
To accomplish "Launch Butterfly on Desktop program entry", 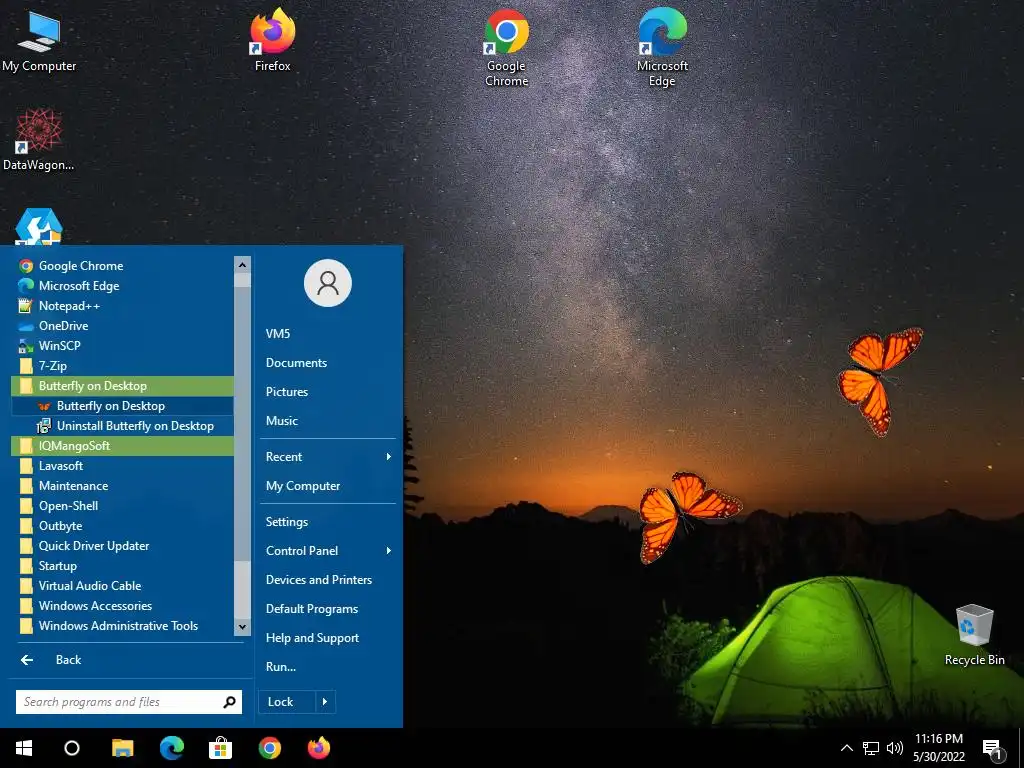I will 122,406.
